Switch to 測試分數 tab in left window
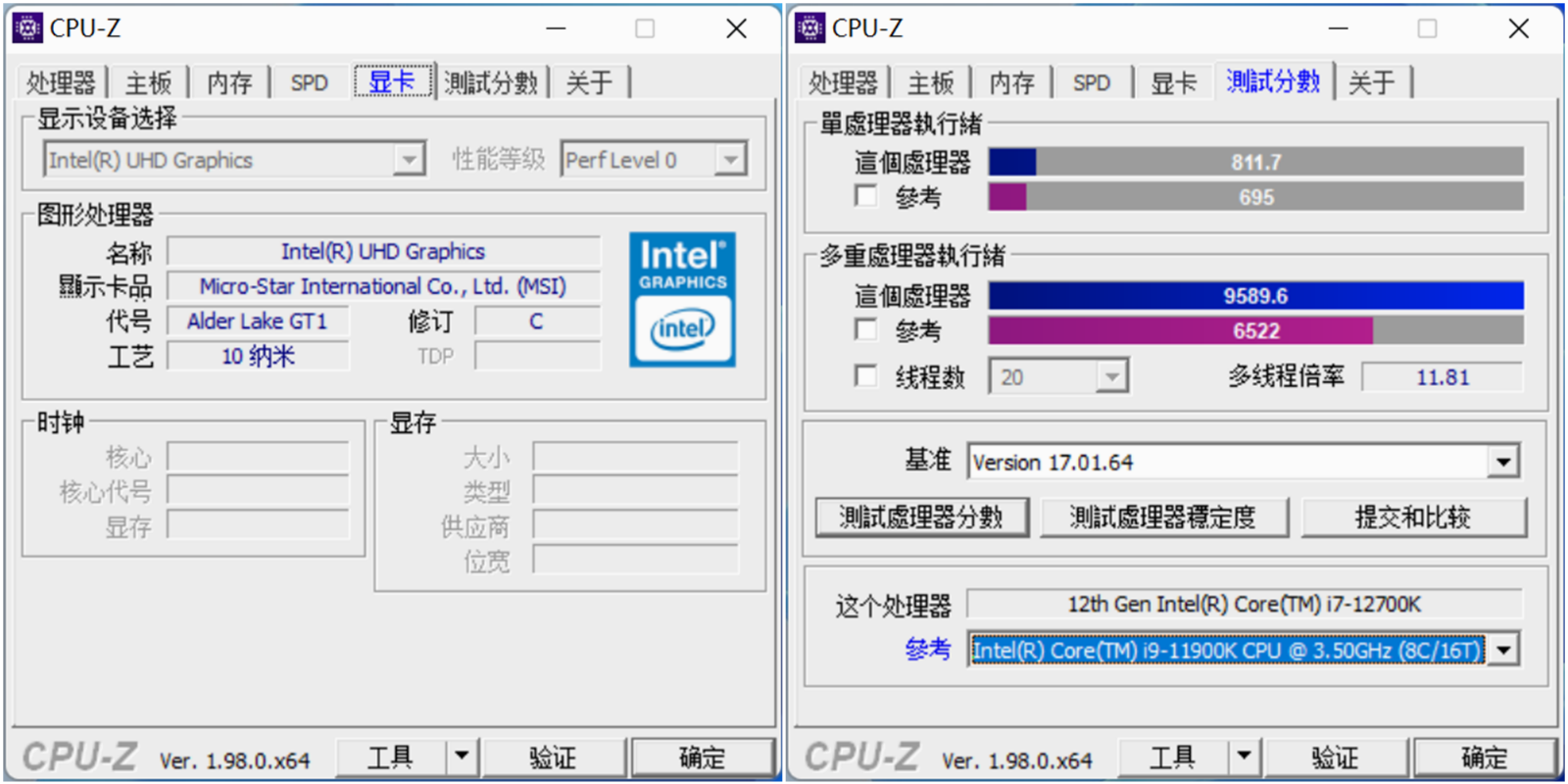This screenshot has width=1568, height=784. (x=491, y=82)
